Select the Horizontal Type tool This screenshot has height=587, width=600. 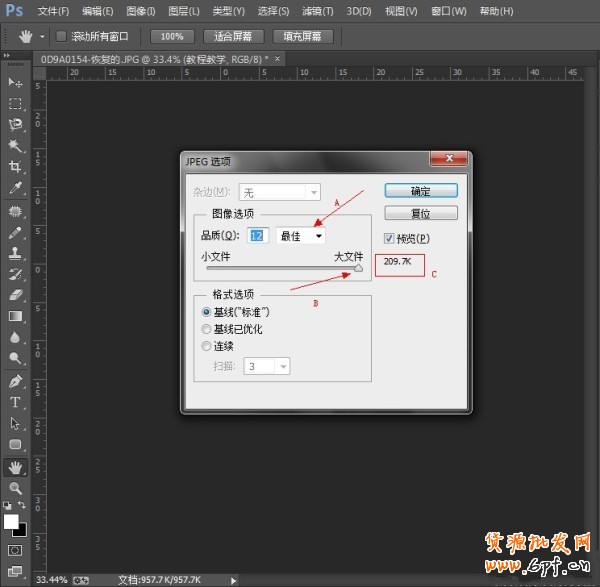point(15,402)
